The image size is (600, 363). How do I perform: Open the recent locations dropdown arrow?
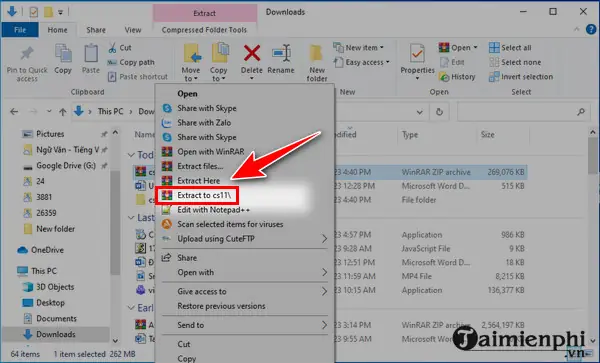pyautogui.click(x=49, y=112)
